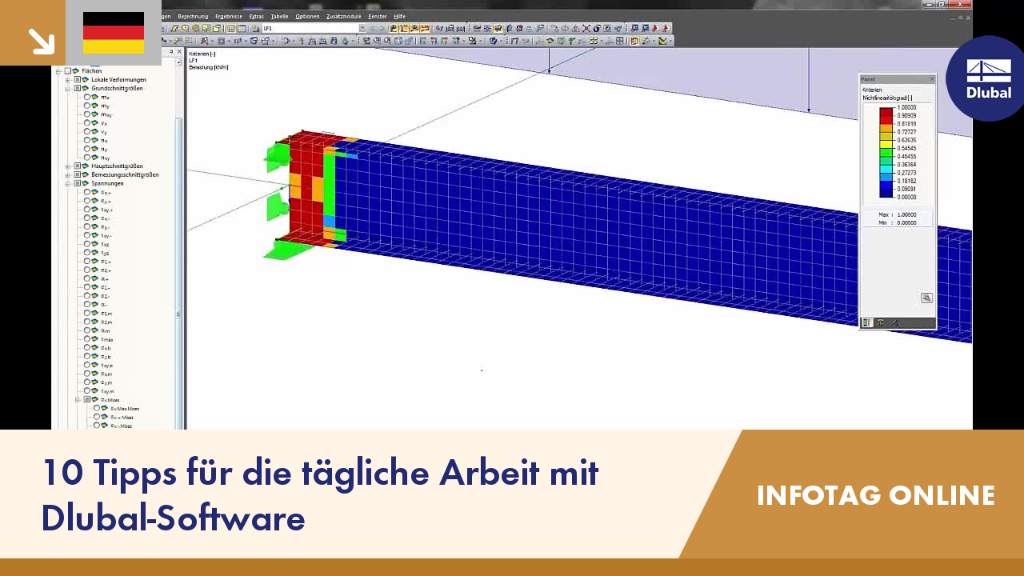
Task: Open the Ergebnisse menu
Action: point(228,16)
